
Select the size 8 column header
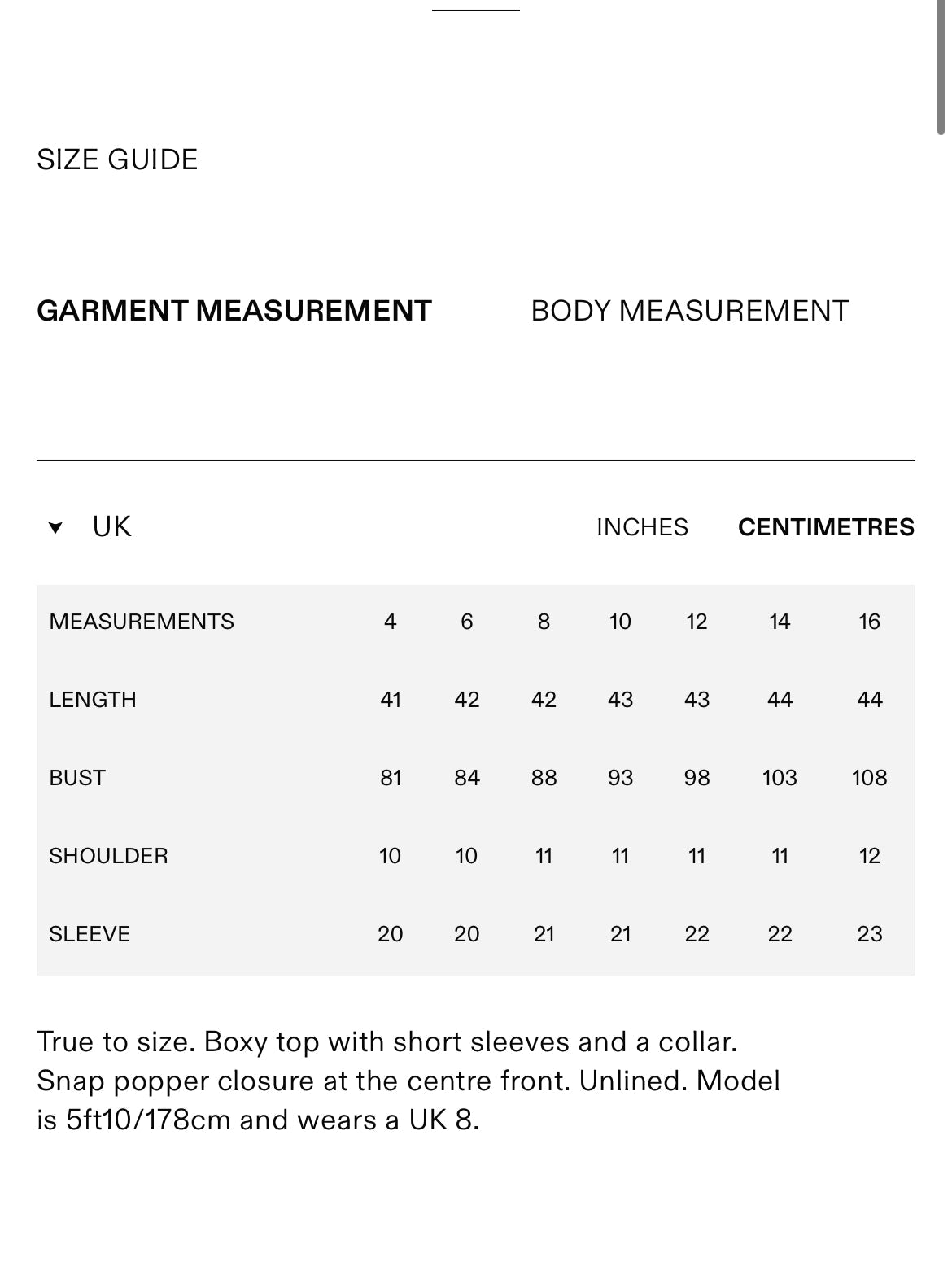[544, 622]
